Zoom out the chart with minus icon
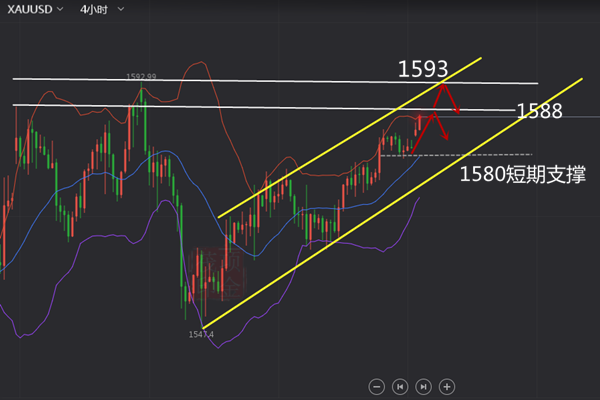This screenshot has height=400, width=600. coord(376,385)
